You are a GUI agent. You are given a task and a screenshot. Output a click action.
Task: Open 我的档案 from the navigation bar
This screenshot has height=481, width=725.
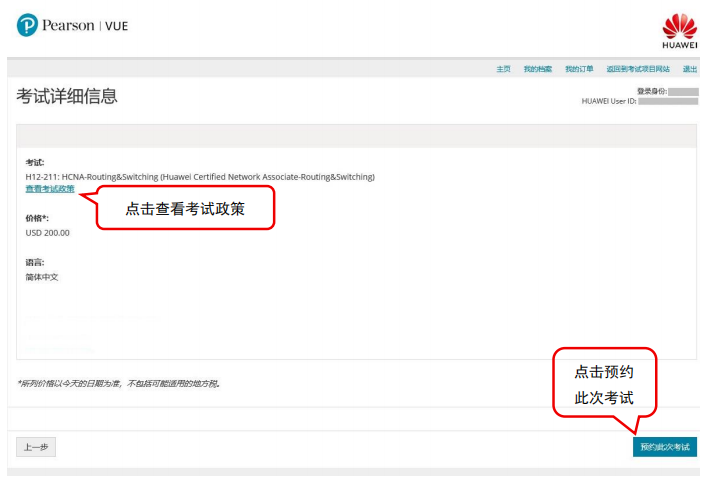click(x=537, y=69)
